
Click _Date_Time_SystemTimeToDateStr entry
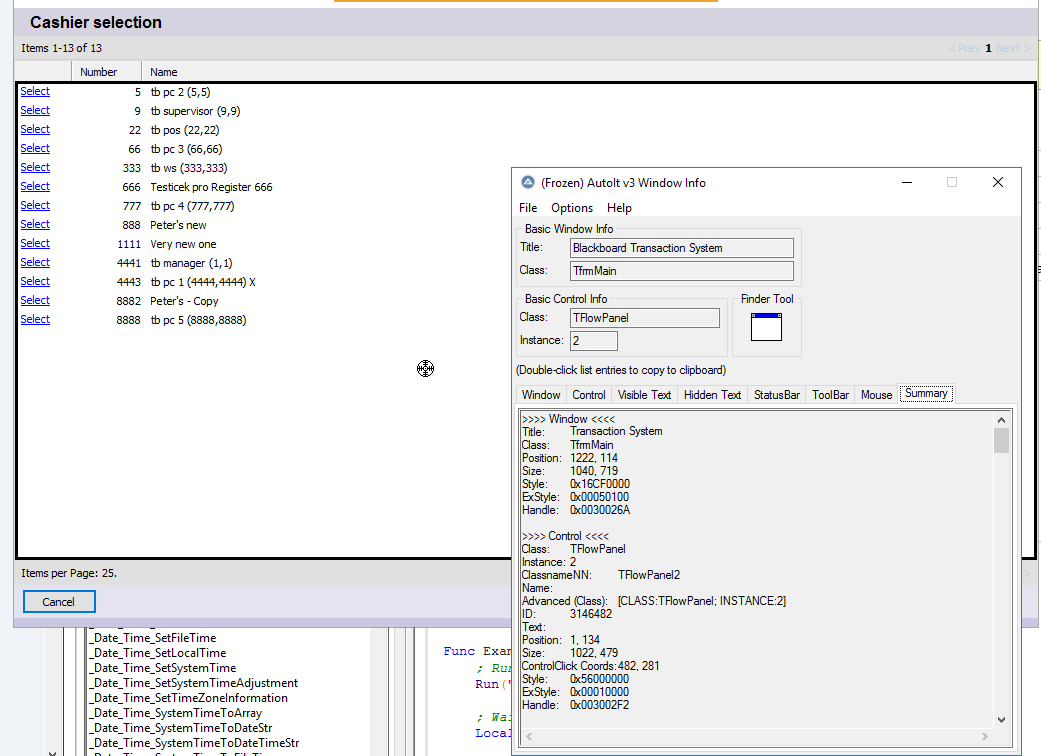181,728
